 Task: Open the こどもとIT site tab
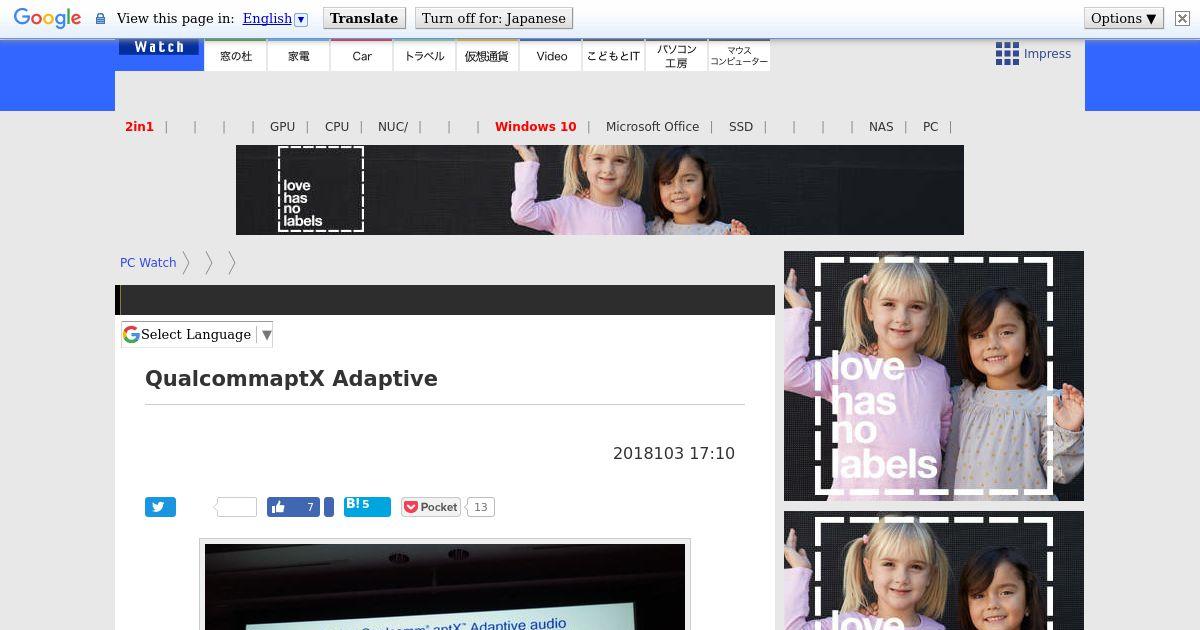pyautogui.click(x=613, y=56)
